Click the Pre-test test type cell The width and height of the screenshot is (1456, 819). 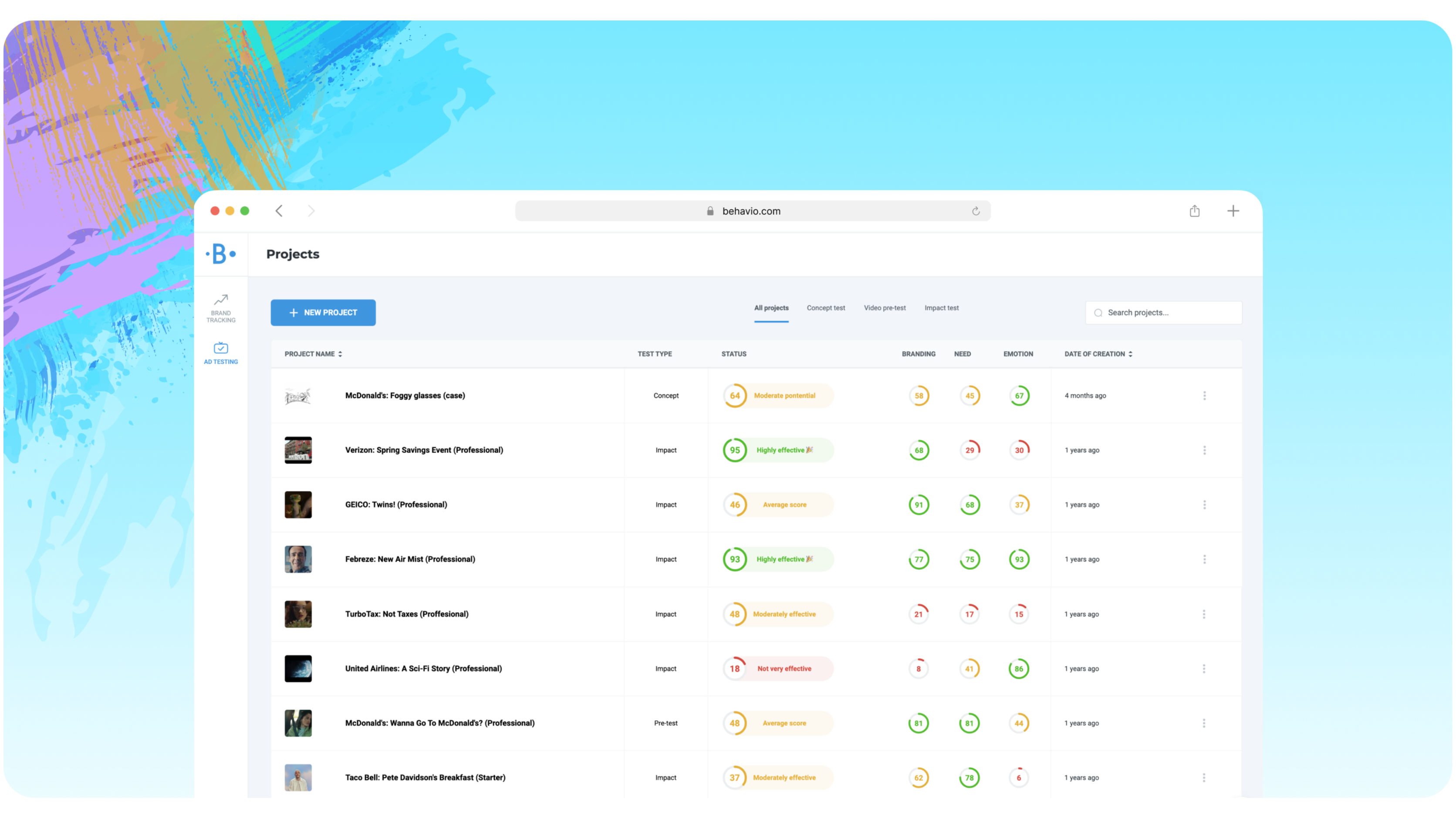point(666,723)
